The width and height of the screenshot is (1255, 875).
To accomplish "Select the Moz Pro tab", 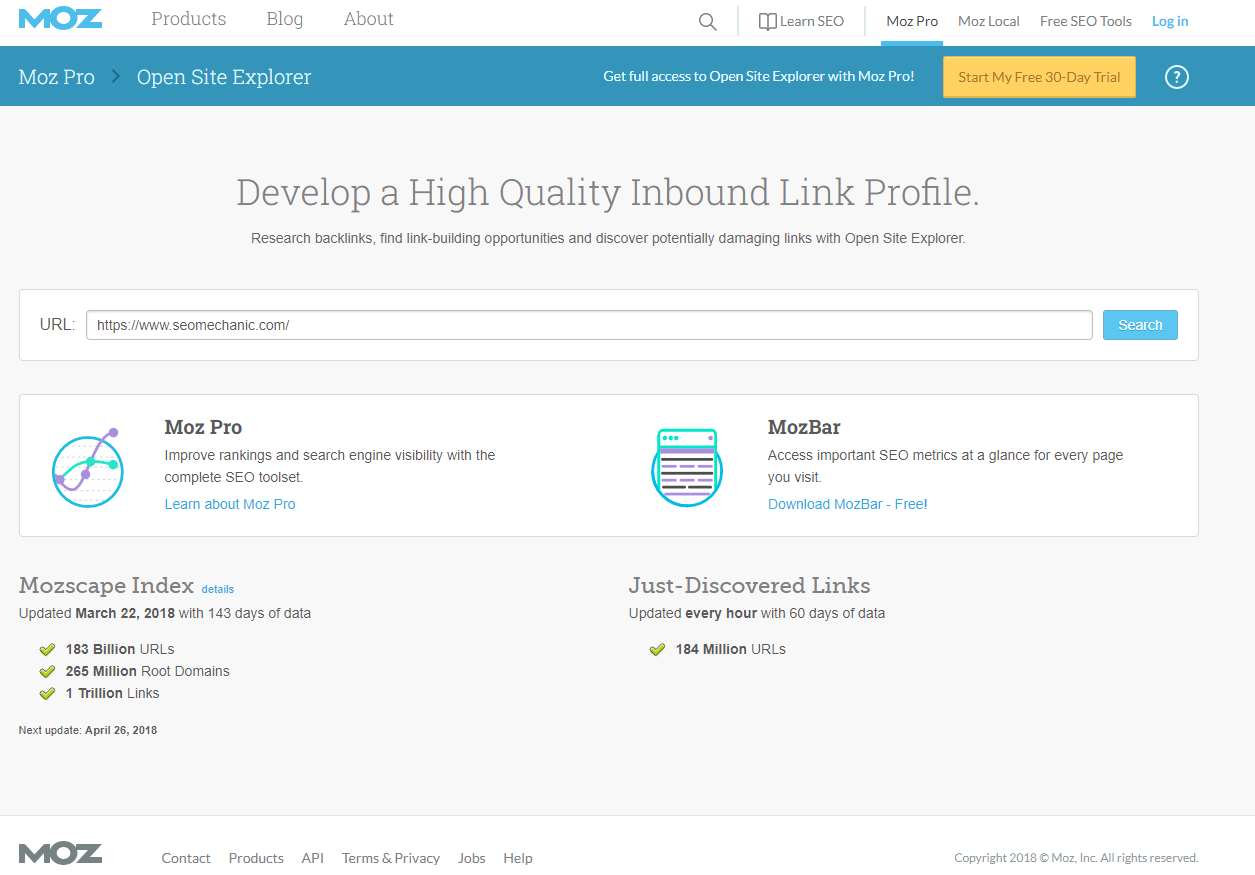I will 912,21.
